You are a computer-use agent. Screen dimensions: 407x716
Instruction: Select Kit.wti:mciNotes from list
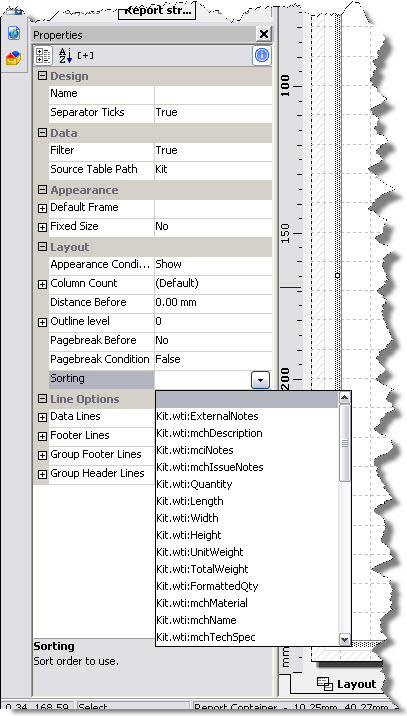pyautogui.click(x=247, y=450)
